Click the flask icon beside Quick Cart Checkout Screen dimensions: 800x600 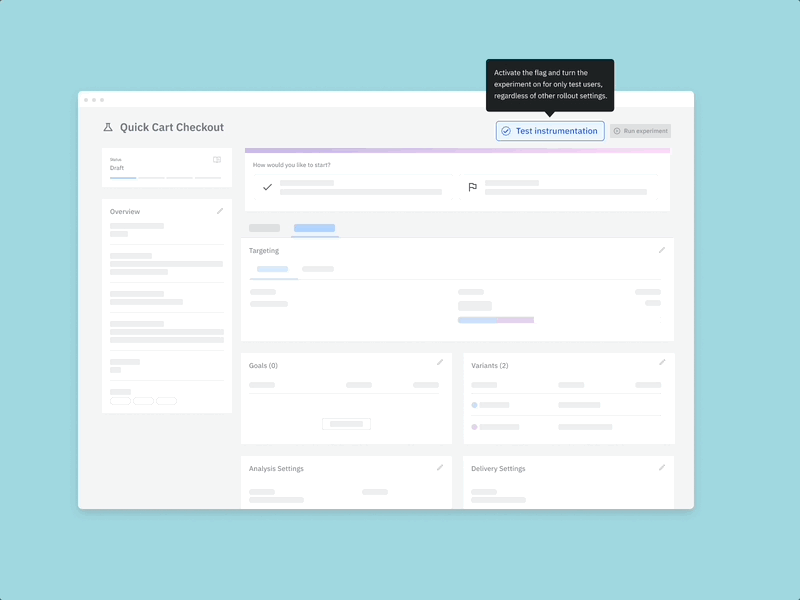pos(107,127)
